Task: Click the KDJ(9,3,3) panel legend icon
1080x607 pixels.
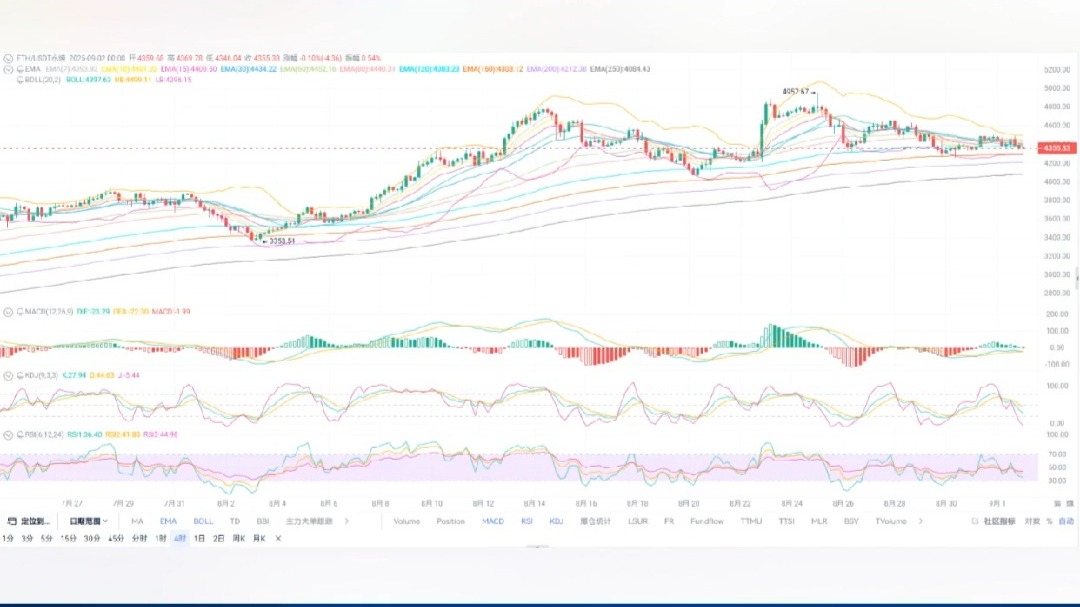Action: click(x=6, y=376)
